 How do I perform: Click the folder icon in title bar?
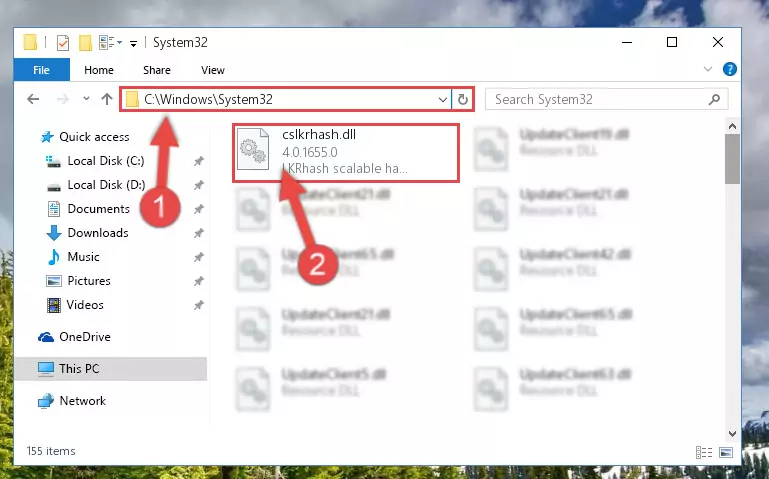[30, 43]
